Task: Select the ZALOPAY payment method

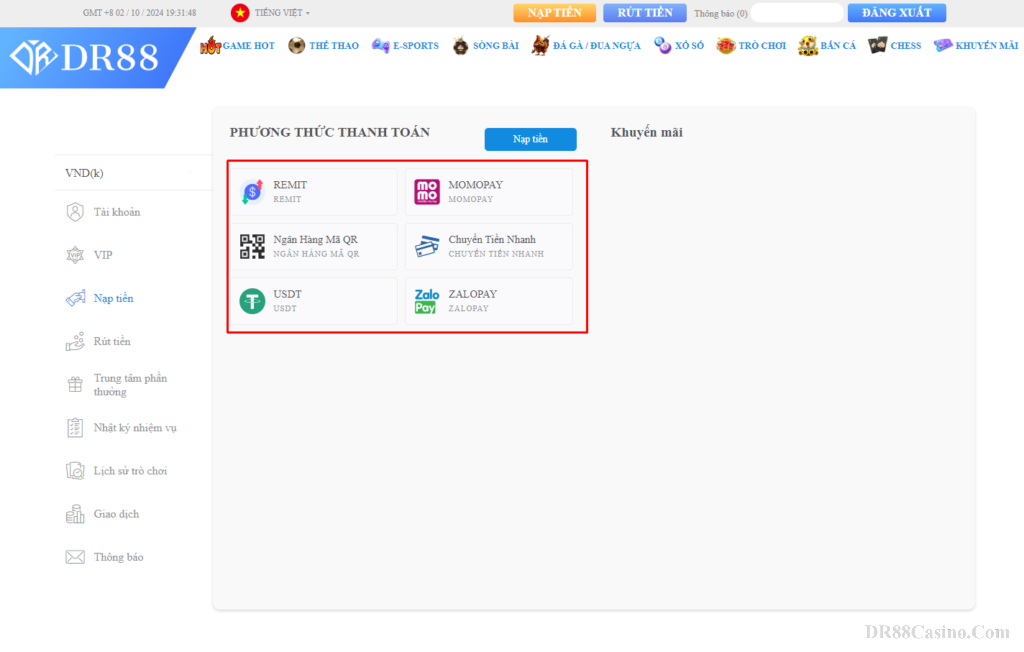Action: [x=489, y=301]
